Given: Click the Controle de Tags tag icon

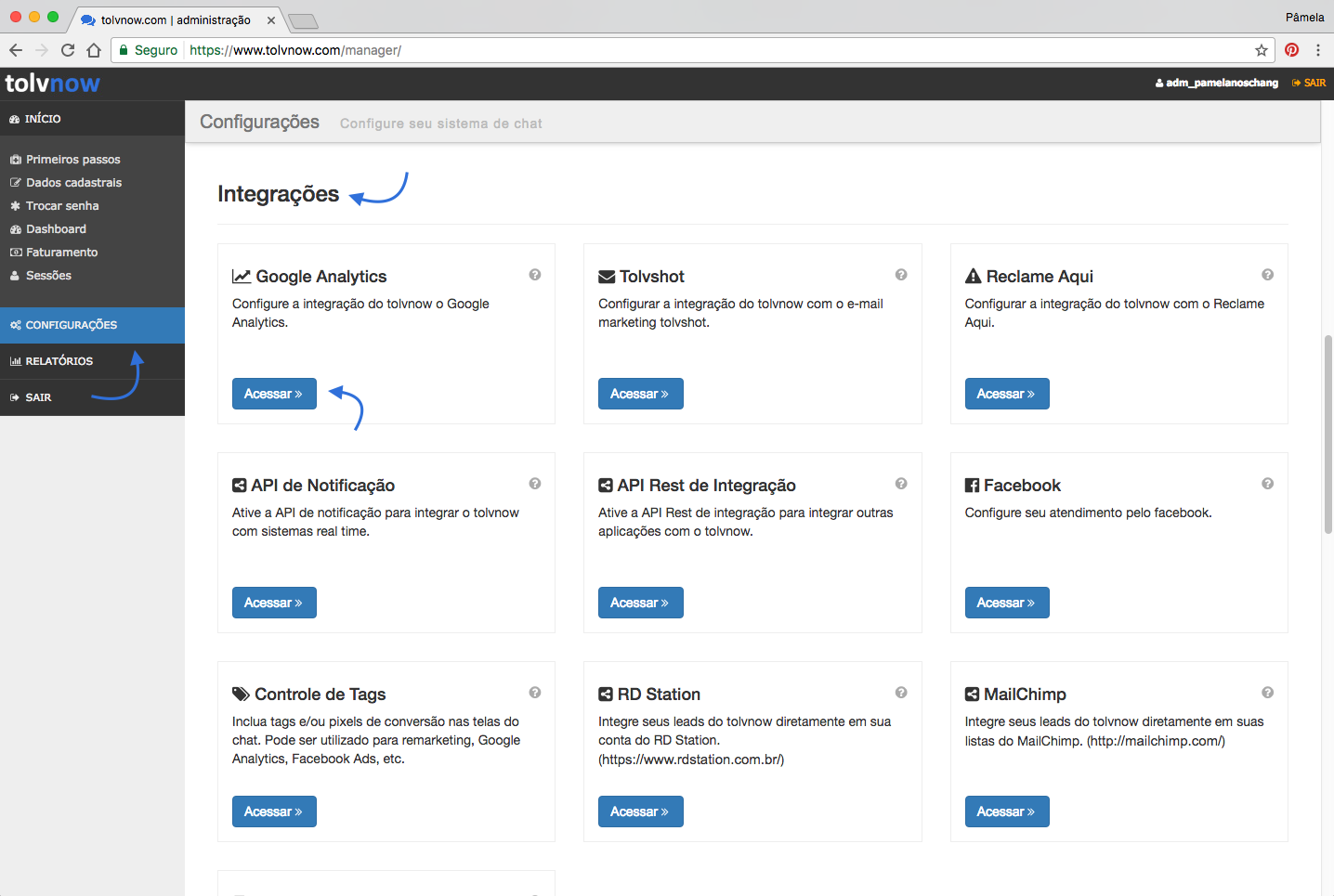Looking at the screenshot, I should pos(241,695).
